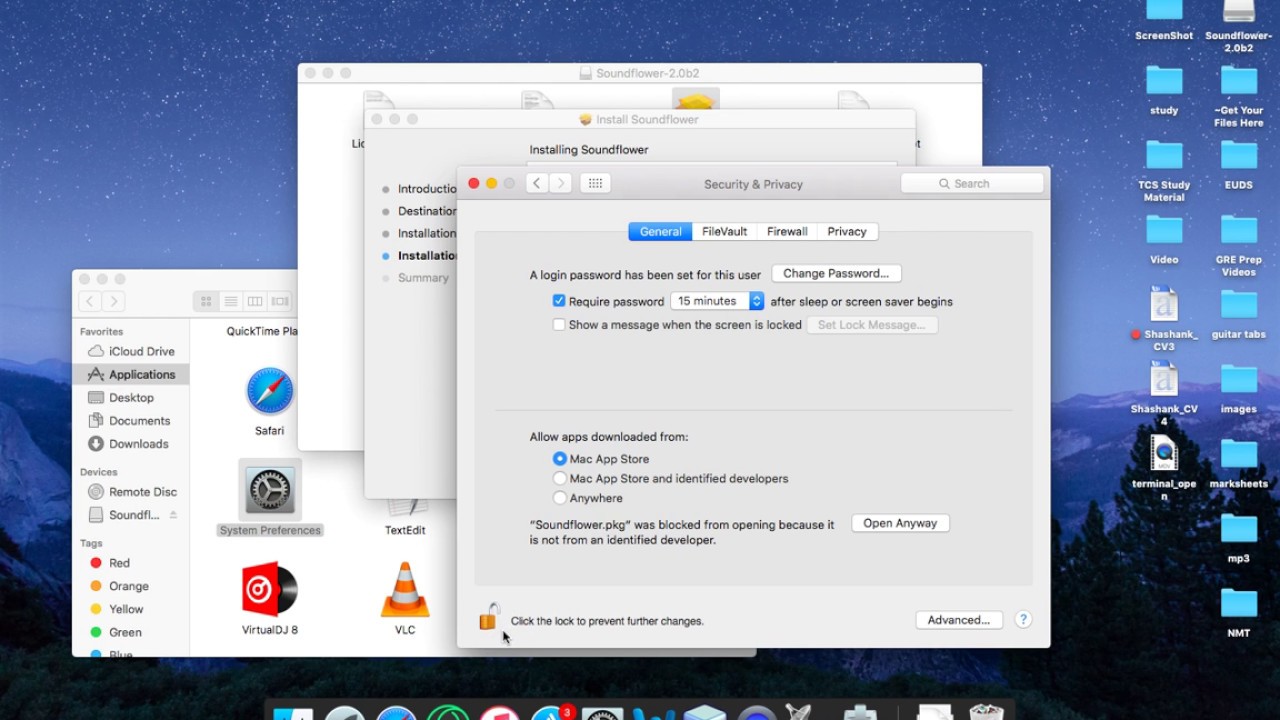Viewport: 1280px width, 720px height.
Task: Open System Preferences app icon in Finder
Action: click(x=270, y=490)
